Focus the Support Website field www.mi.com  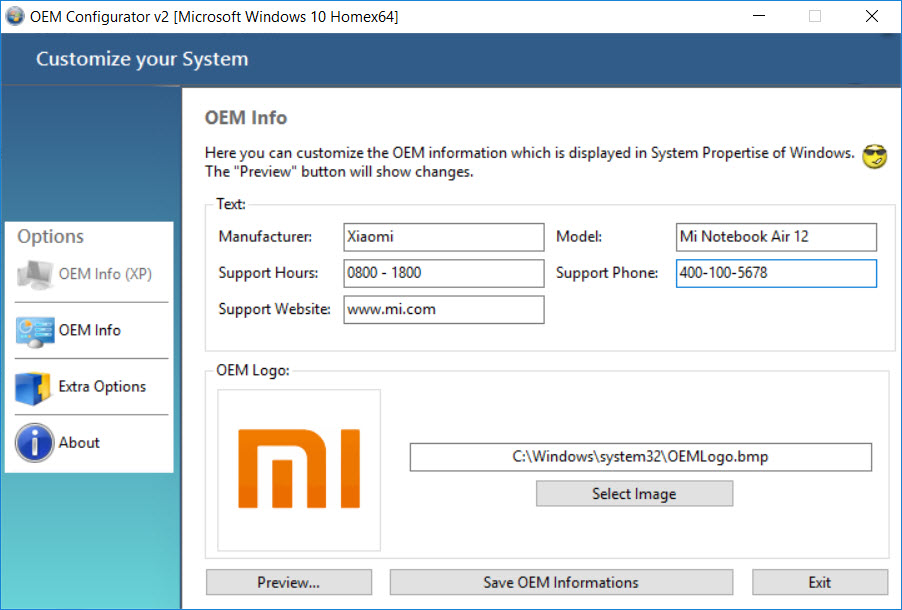point(444,310)
